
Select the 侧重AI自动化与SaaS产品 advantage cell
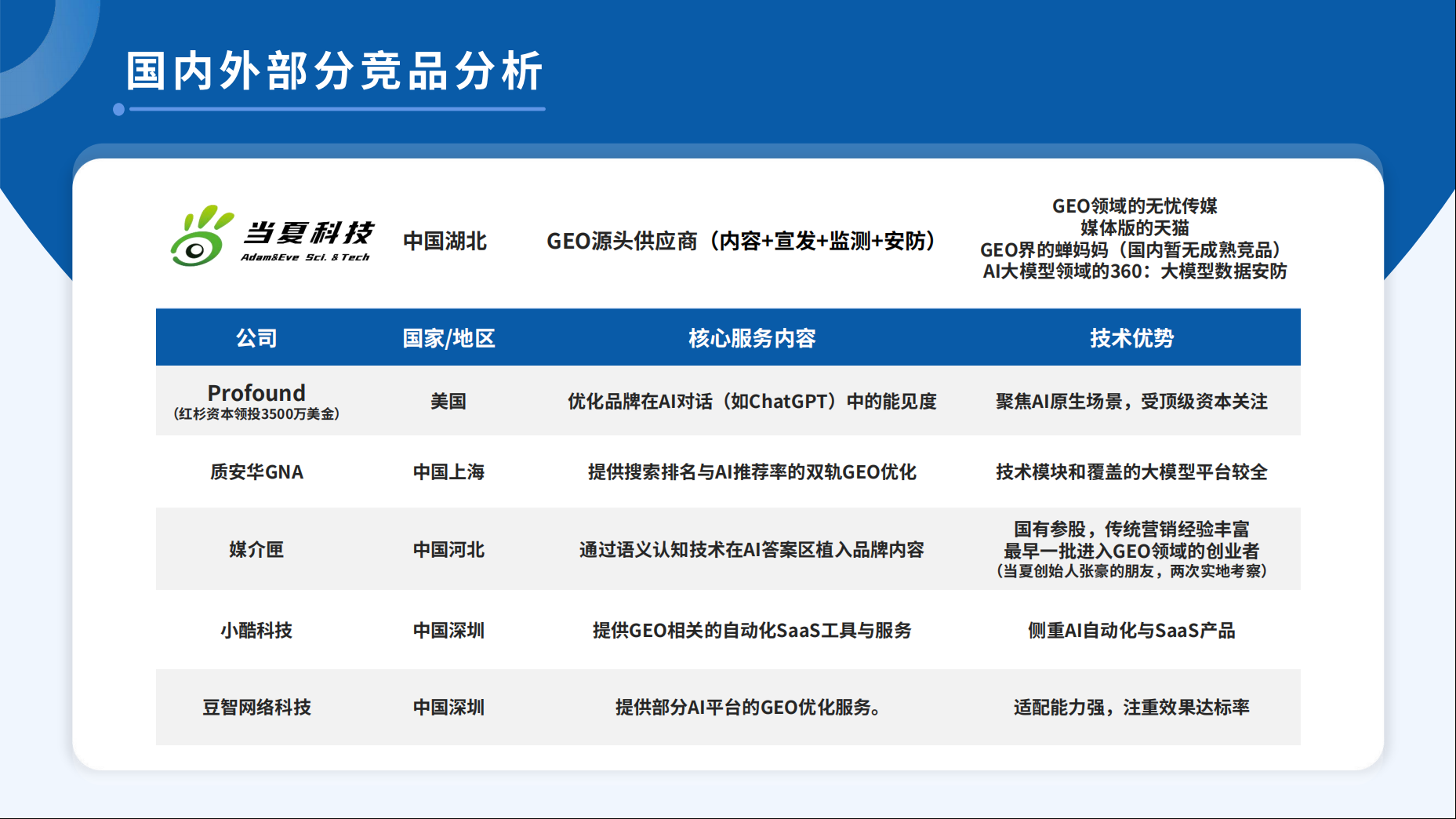pyautogui.click(x=1131, y=630)
